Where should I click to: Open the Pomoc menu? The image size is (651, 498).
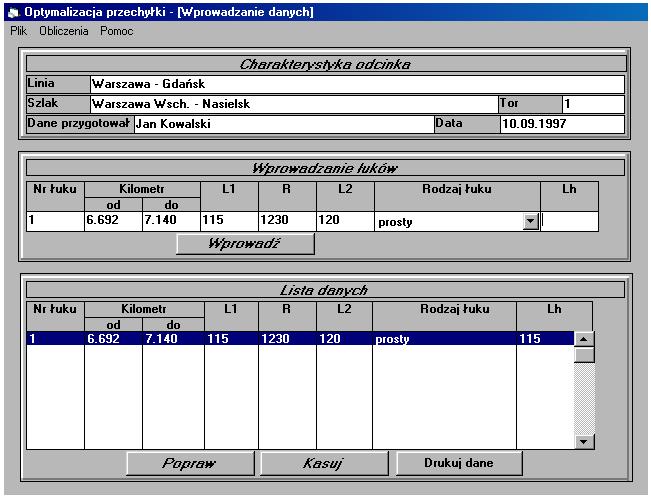[117, 31]
